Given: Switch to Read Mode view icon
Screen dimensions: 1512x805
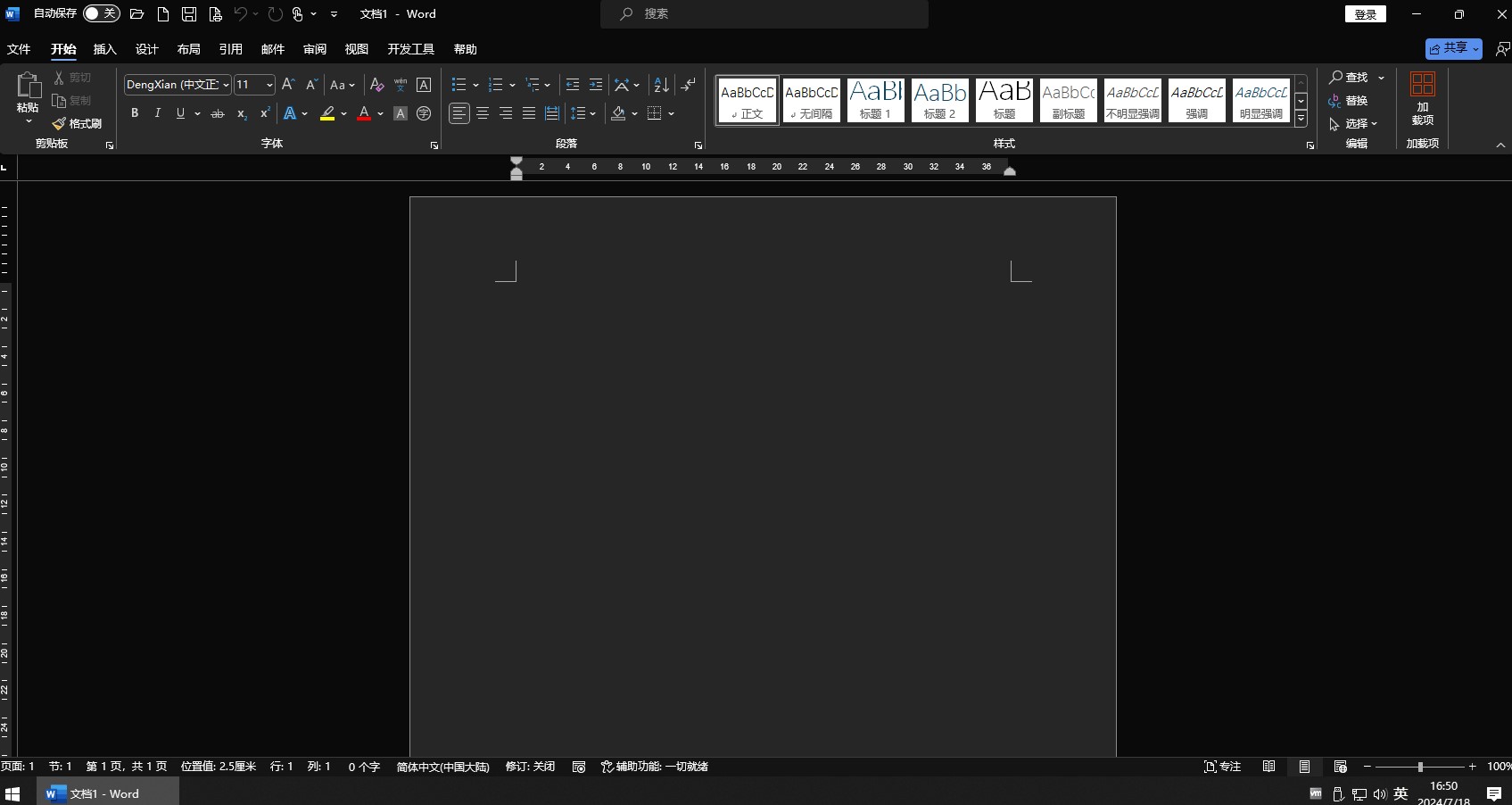Looking at the screenshot, I should click(1268, 767).
